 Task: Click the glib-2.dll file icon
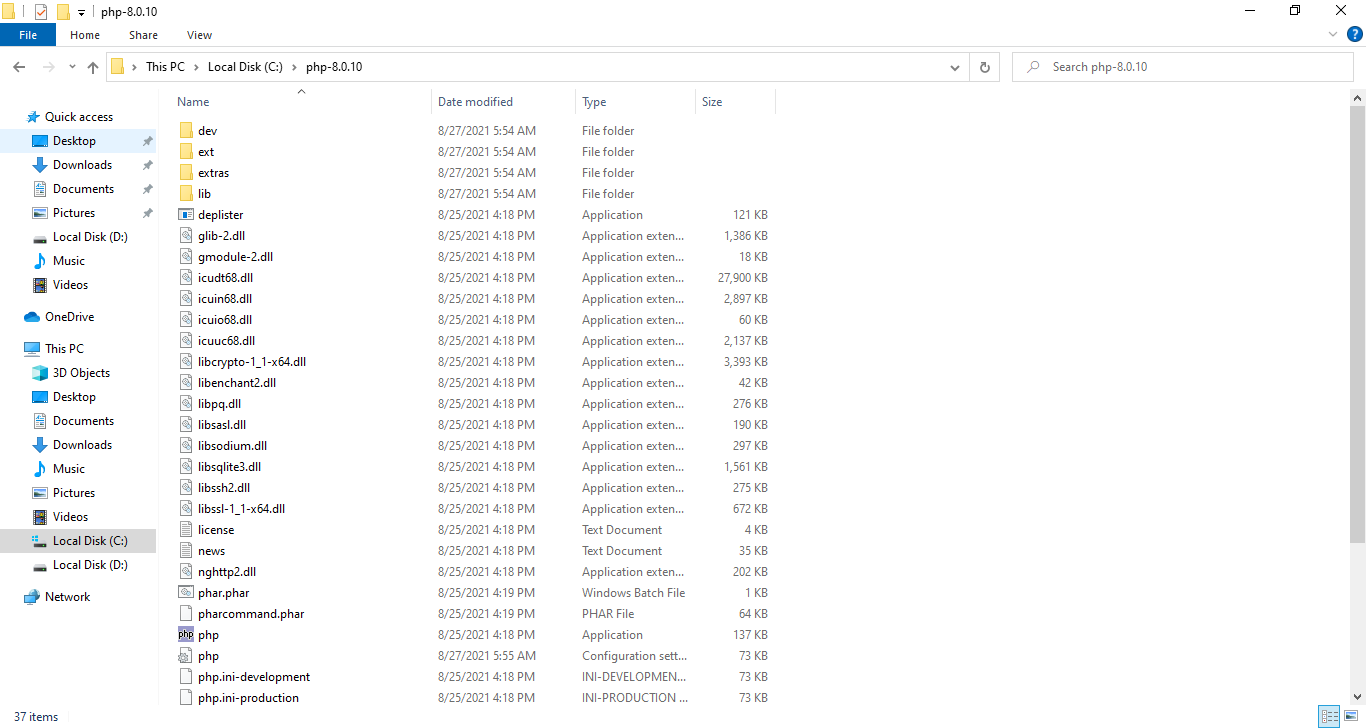[186, 236]
